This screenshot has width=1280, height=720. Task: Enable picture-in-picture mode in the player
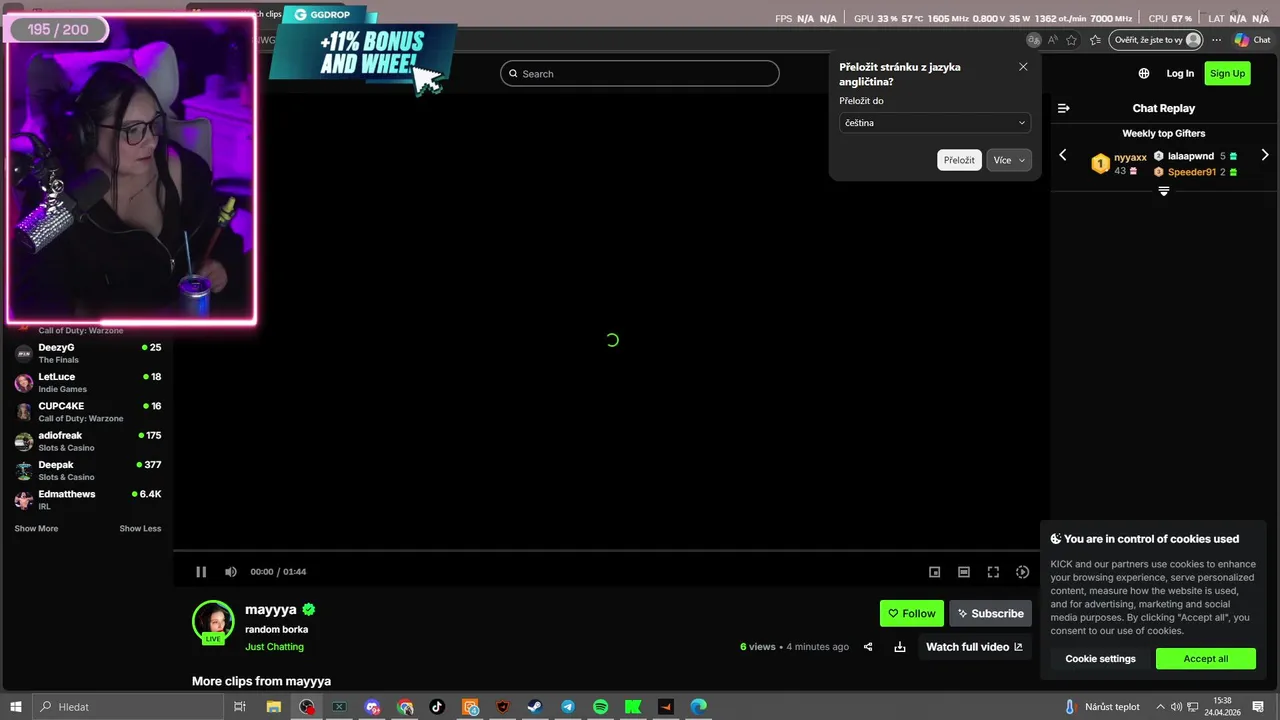click(935, 572)
